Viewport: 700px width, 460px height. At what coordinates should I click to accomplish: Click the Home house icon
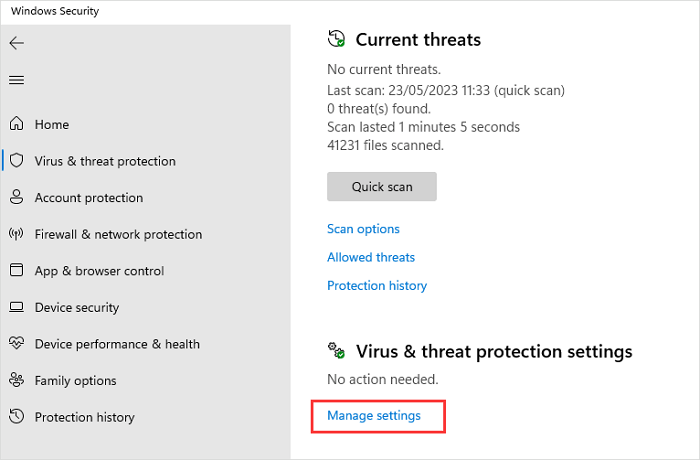[x=16, y=125]
